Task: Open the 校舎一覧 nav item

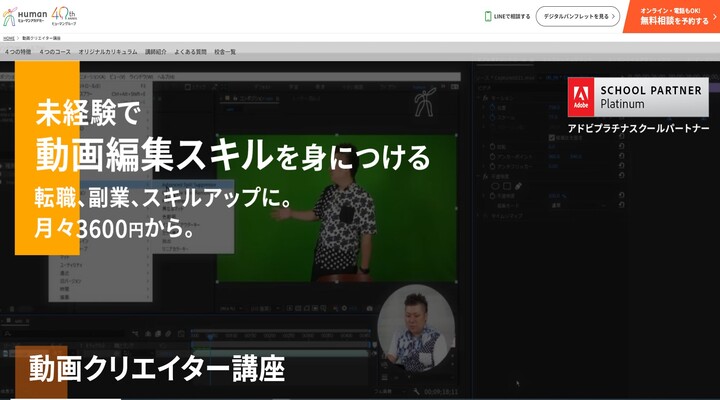Action: coord(225,52)
